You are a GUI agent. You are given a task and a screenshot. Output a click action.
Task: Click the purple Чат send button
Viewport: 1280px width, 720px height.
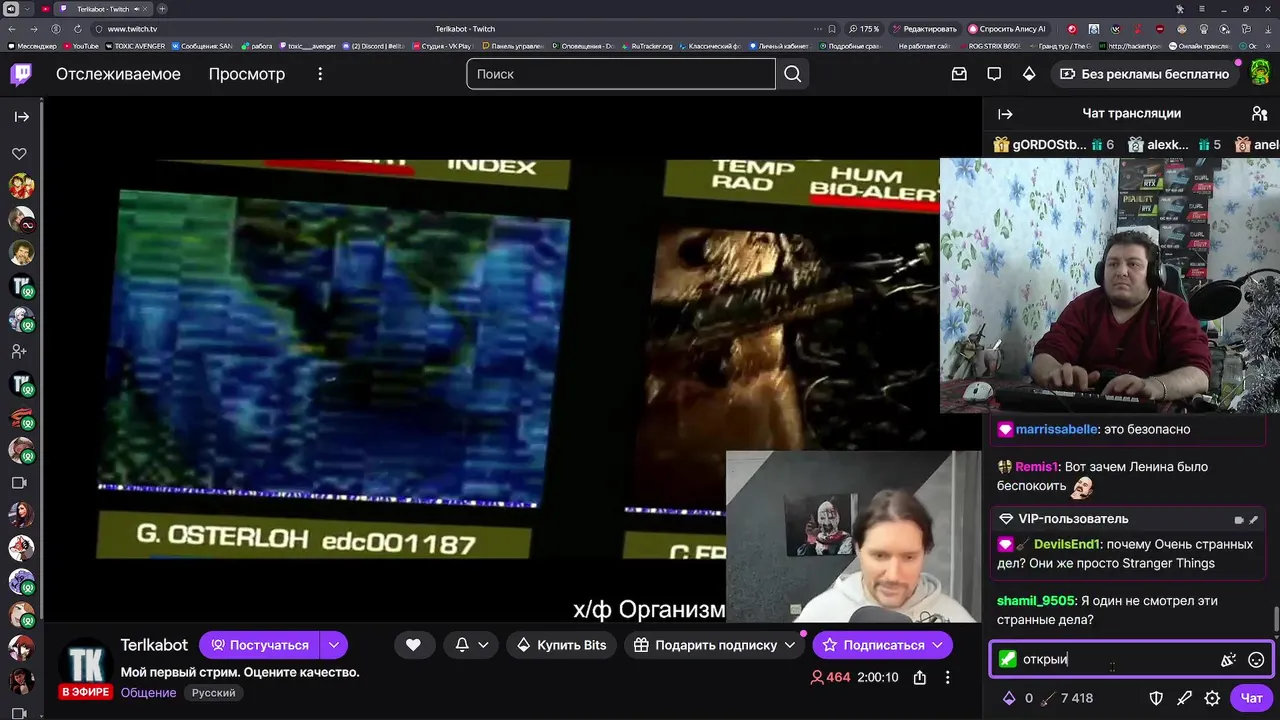(x=1251, y=698)
